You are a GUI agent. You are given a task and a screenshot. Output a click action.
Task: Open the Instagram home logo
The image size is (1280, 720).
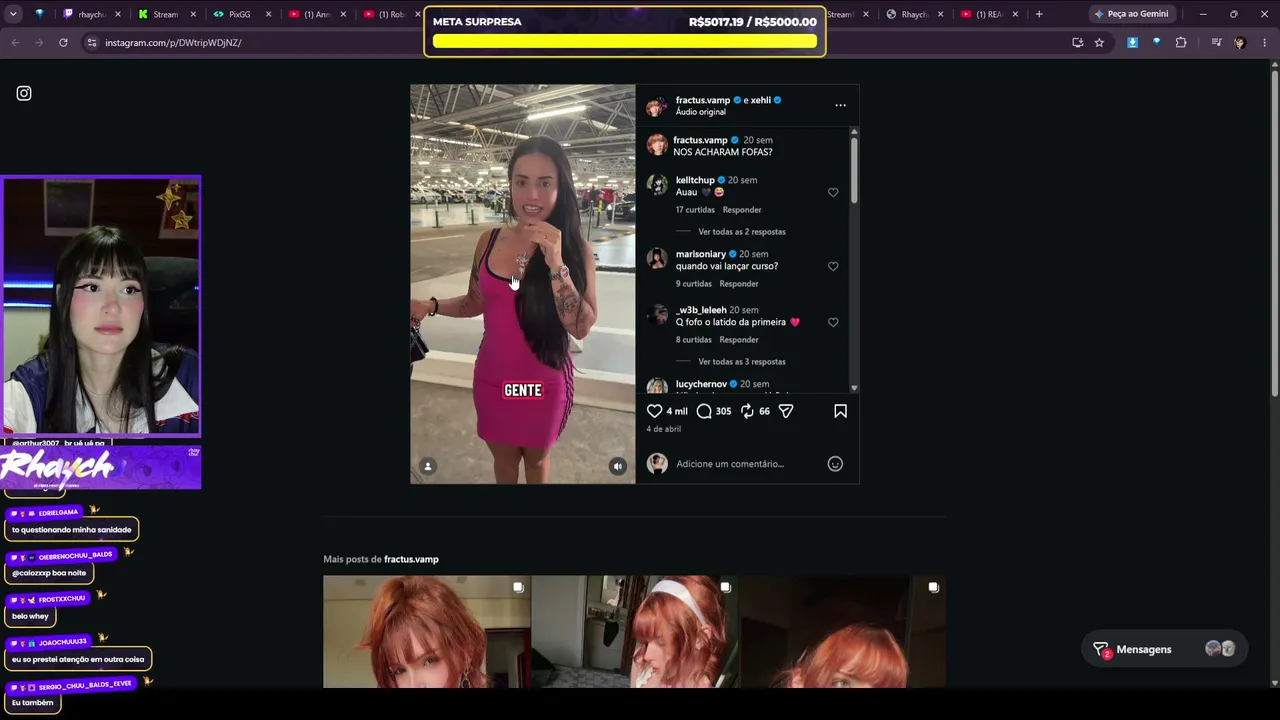pyautogui.click(x=24, y=93)
